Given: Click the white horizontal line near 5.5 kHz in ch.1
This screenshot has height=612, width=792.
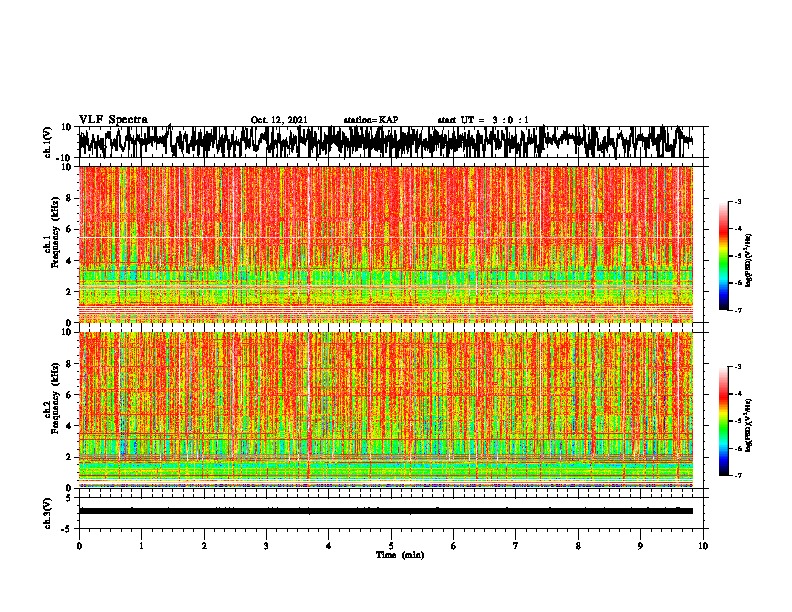Looking at the screenshot, I should pos(385,238).
